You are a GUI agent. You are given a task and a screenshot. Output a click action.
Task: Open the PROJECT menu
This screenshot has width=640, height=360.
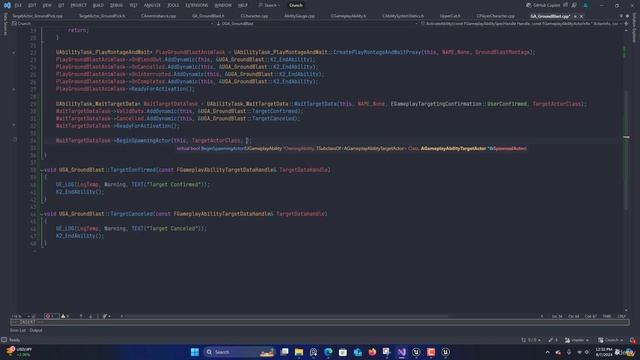78,5
